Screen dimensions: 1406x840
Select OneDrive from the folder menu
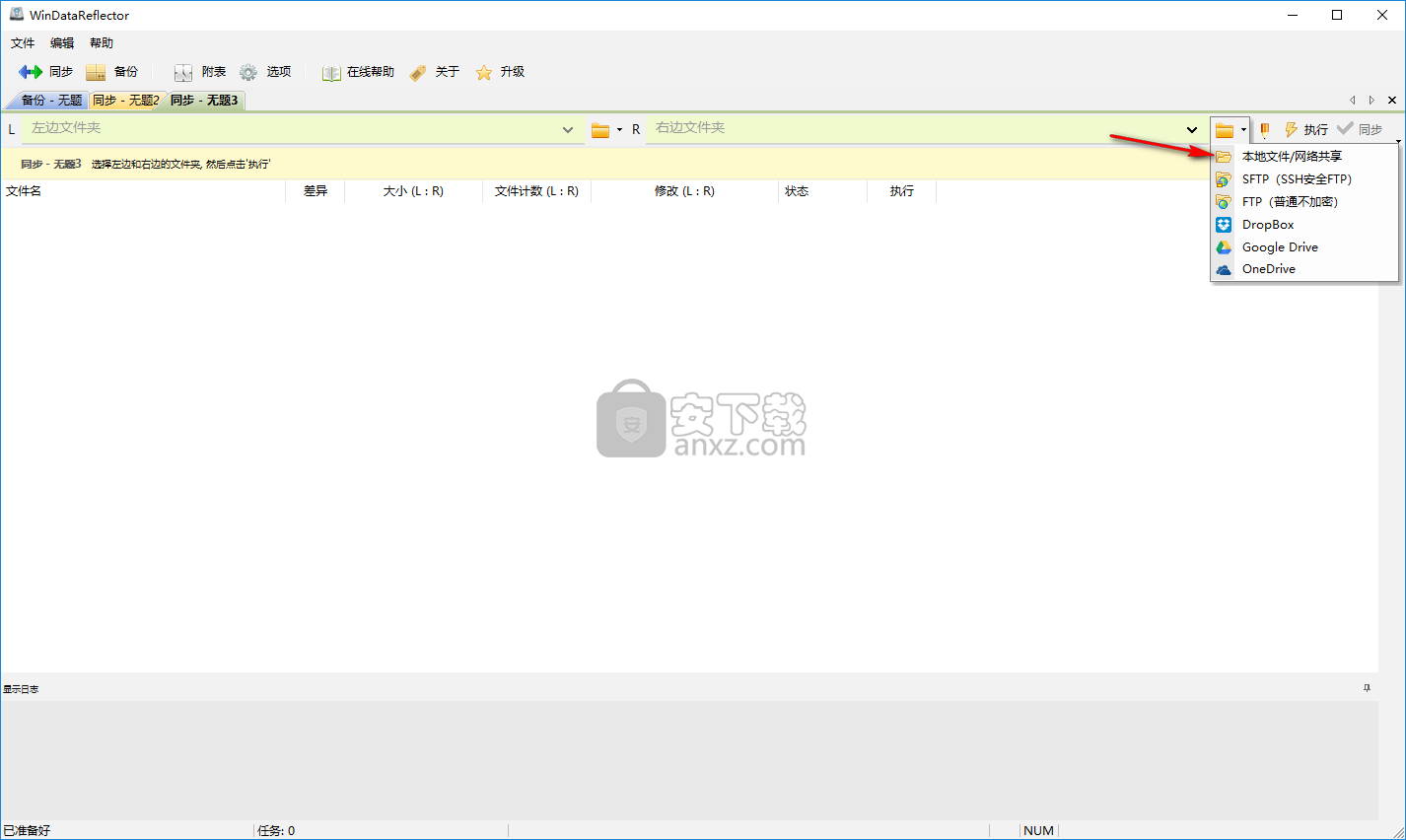click(x=1303, y=269)
